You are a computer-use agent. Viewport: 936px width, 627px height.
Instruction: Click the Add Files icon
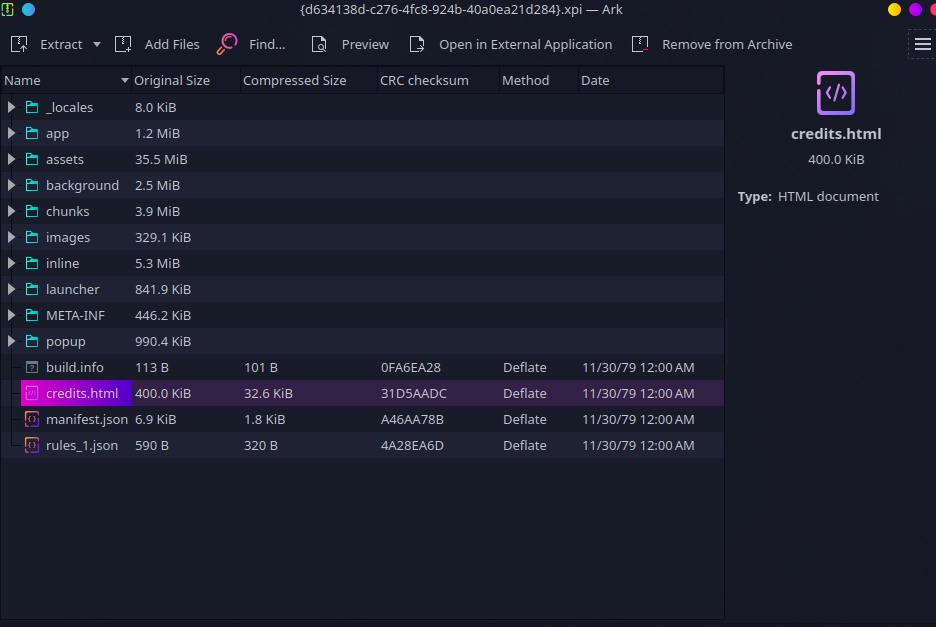(124, 44)
